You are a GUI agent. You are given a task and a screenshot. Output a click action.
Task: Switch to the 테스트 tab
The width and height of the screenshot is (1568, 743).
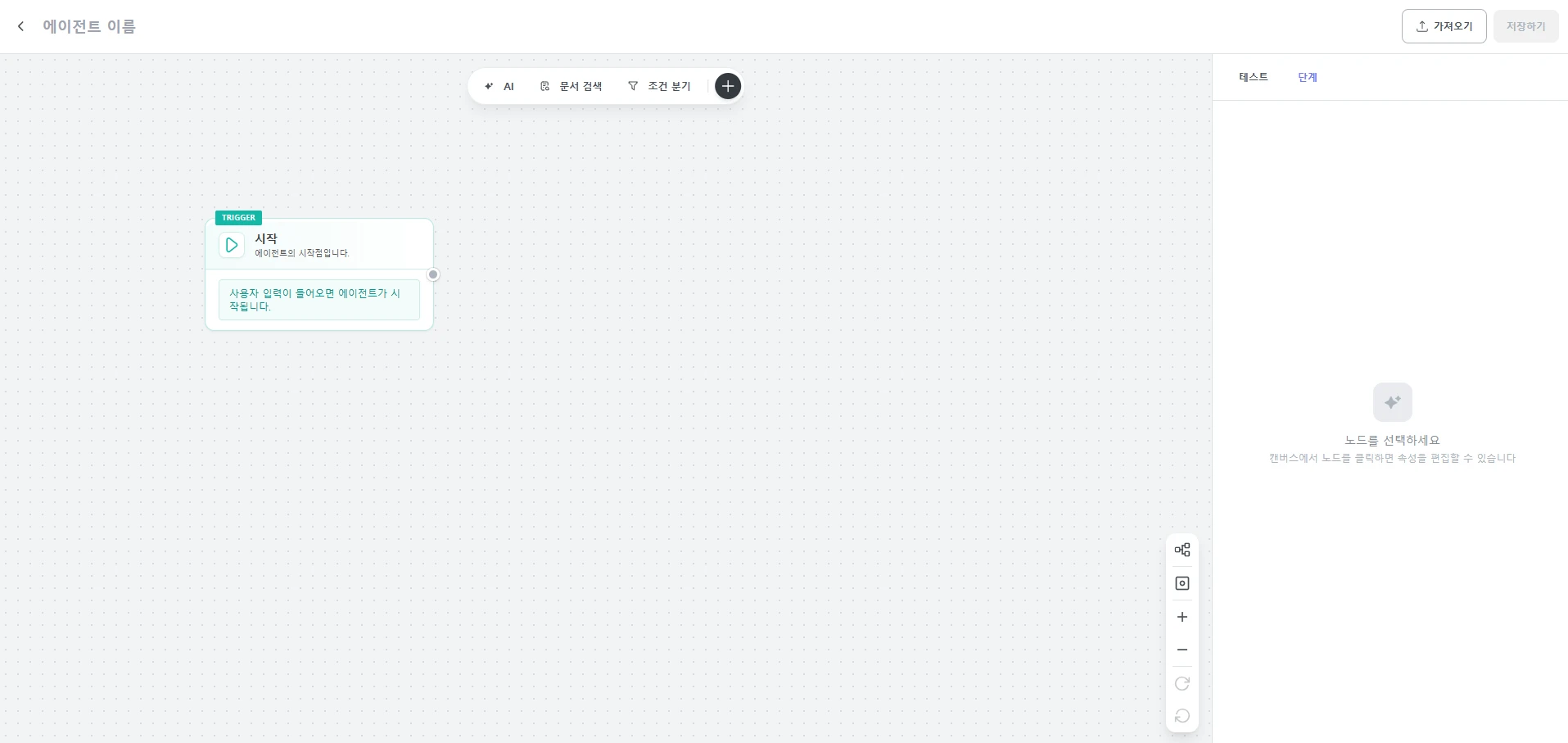(x=1253, y=77)
